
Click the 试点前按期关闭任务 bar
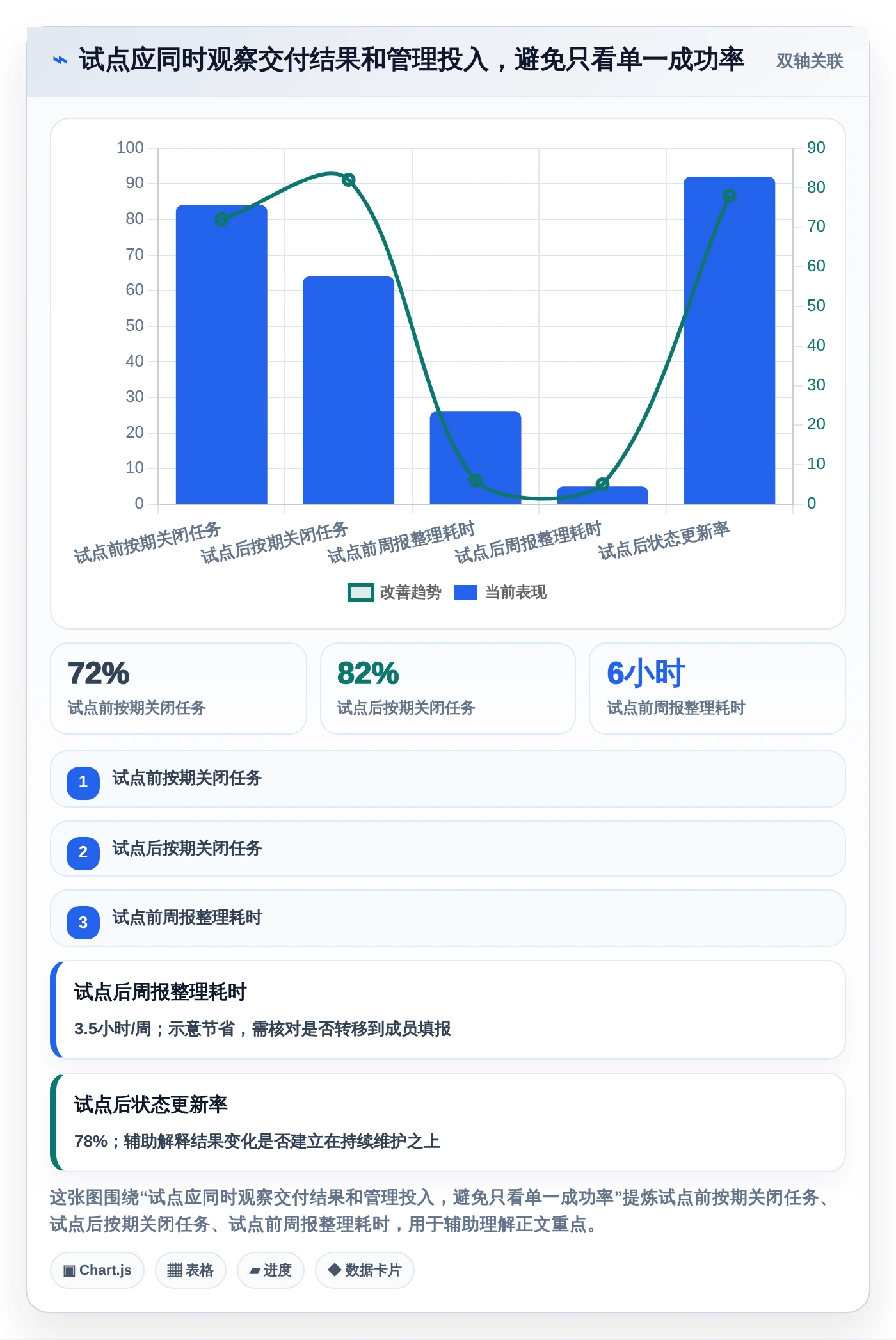(x=221, y=355)
